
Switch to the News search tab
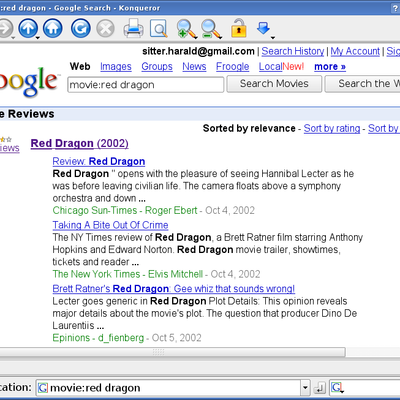click(x=194, y=67)
